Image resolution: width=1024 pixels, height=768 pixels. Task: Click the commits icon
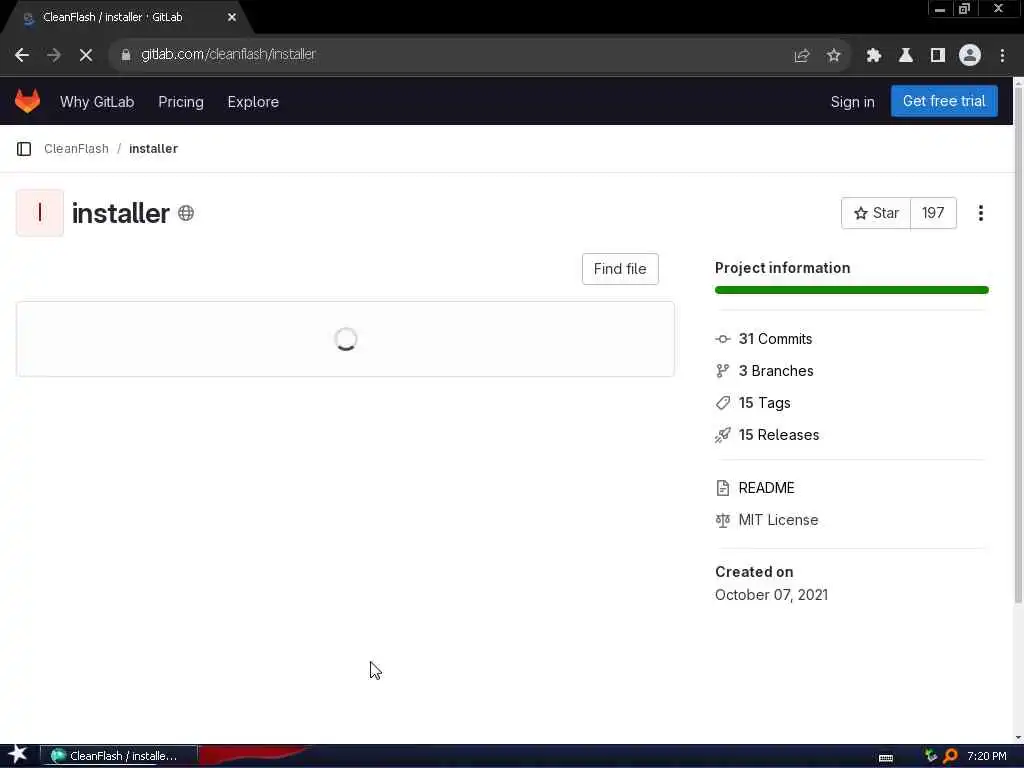point(723,339)
